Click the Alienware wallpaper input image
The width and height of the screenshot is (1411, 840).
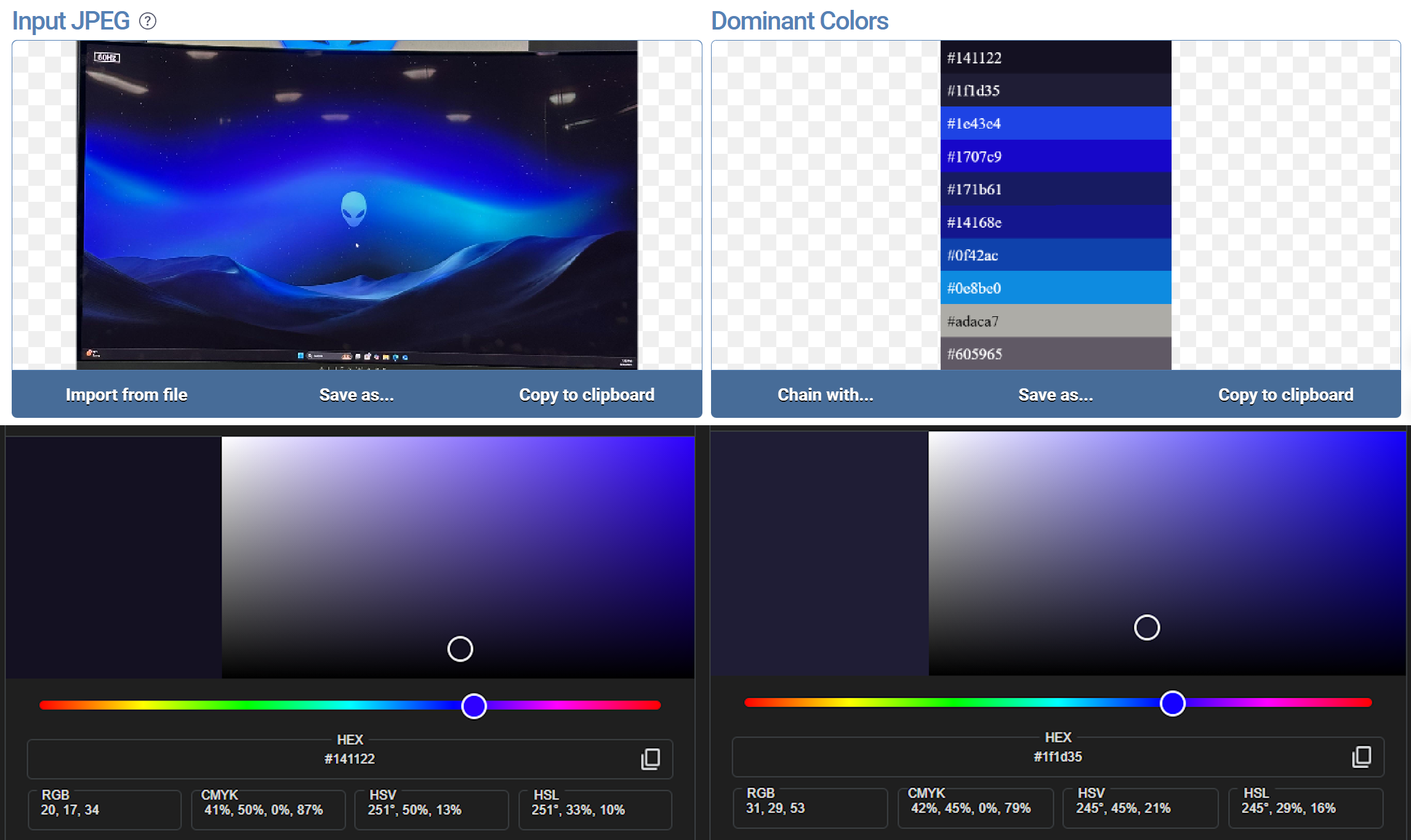tap(357, 205)
